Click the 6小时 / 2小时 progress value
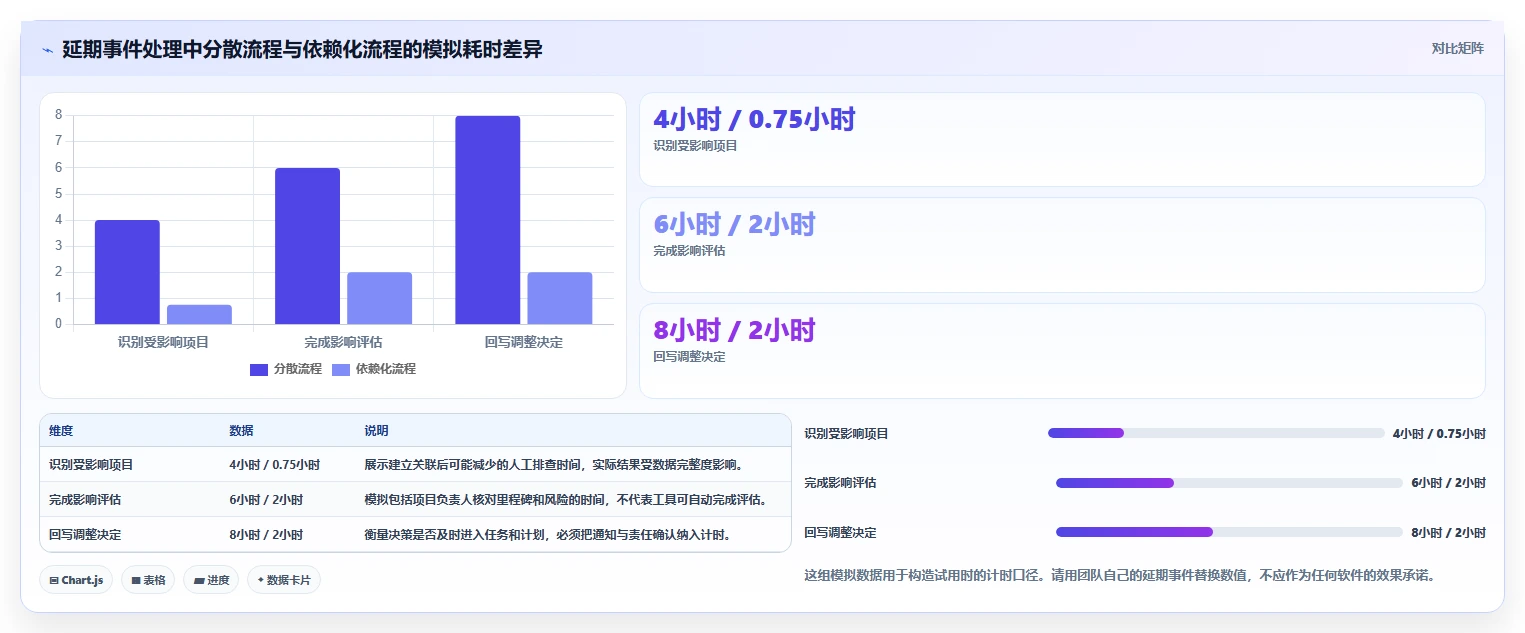Screen dimensions: 1525x633 [1448, 483]
